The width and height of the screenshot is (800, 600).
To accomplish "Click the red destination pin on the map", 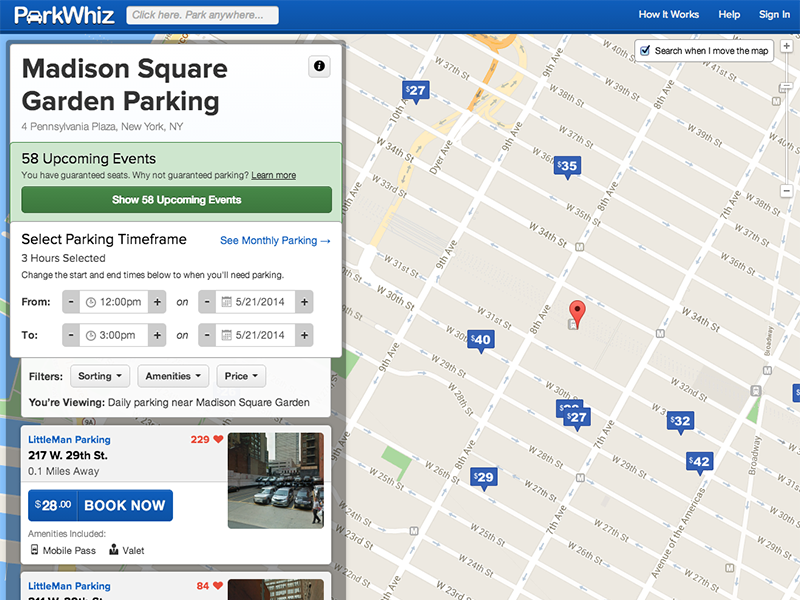I will tap(577, 313).
